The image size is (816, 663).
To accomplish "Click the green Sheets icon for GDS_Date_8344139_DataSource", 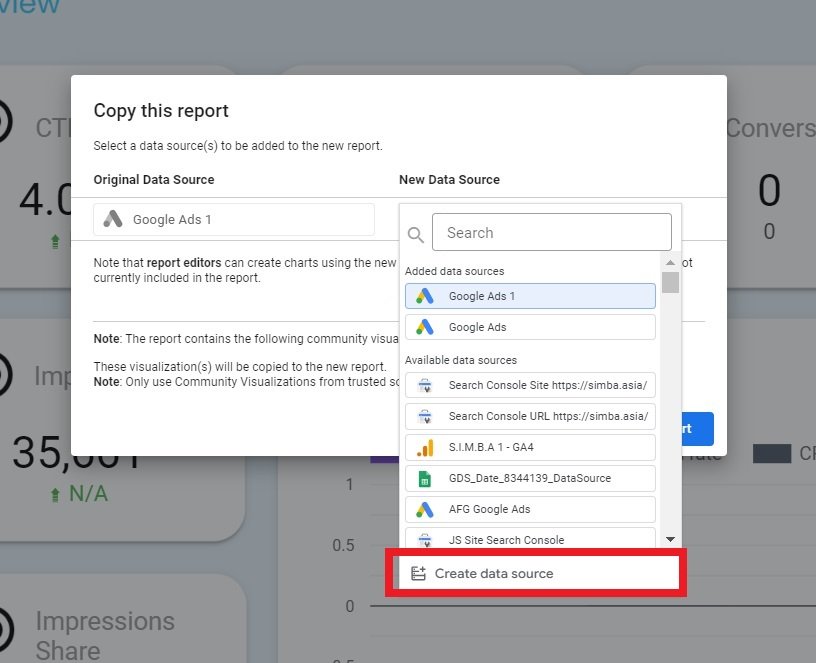I will [425, 478].
